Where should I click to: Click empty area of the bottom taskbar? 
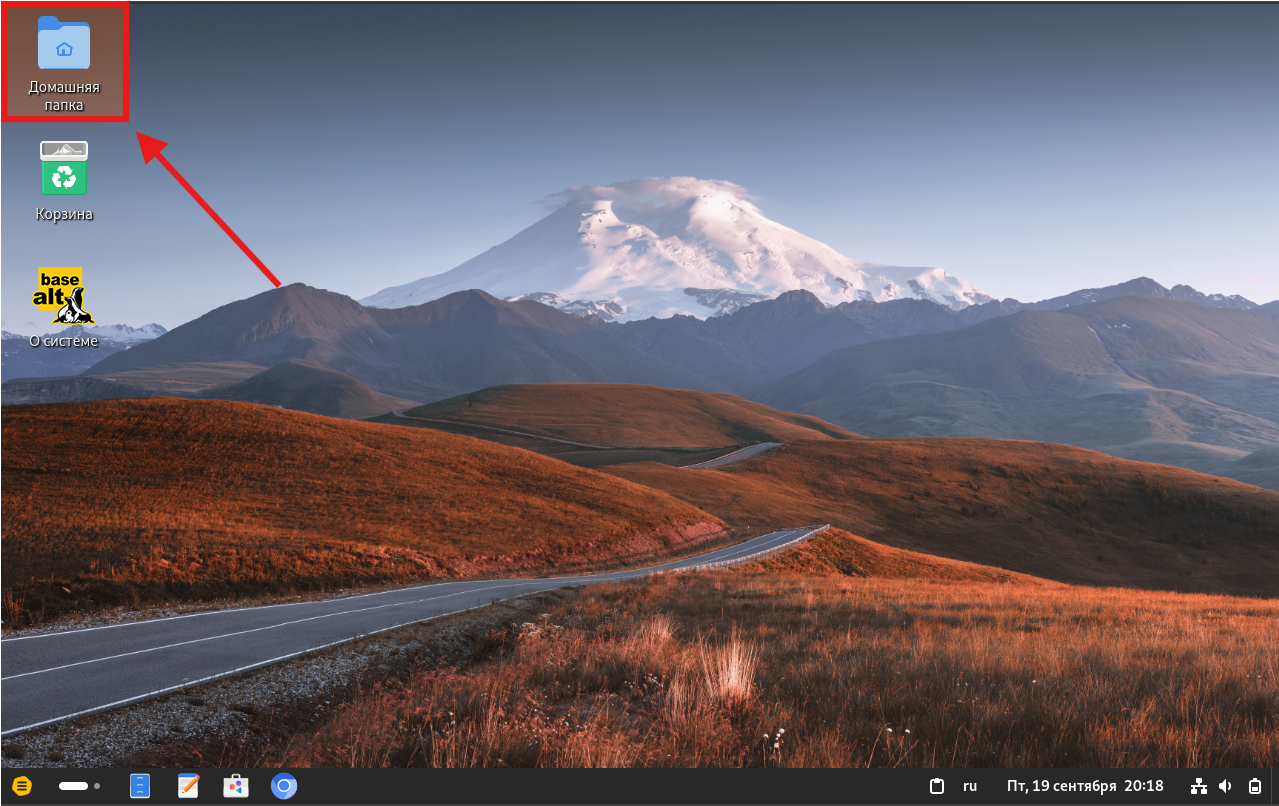click(600, 786)
